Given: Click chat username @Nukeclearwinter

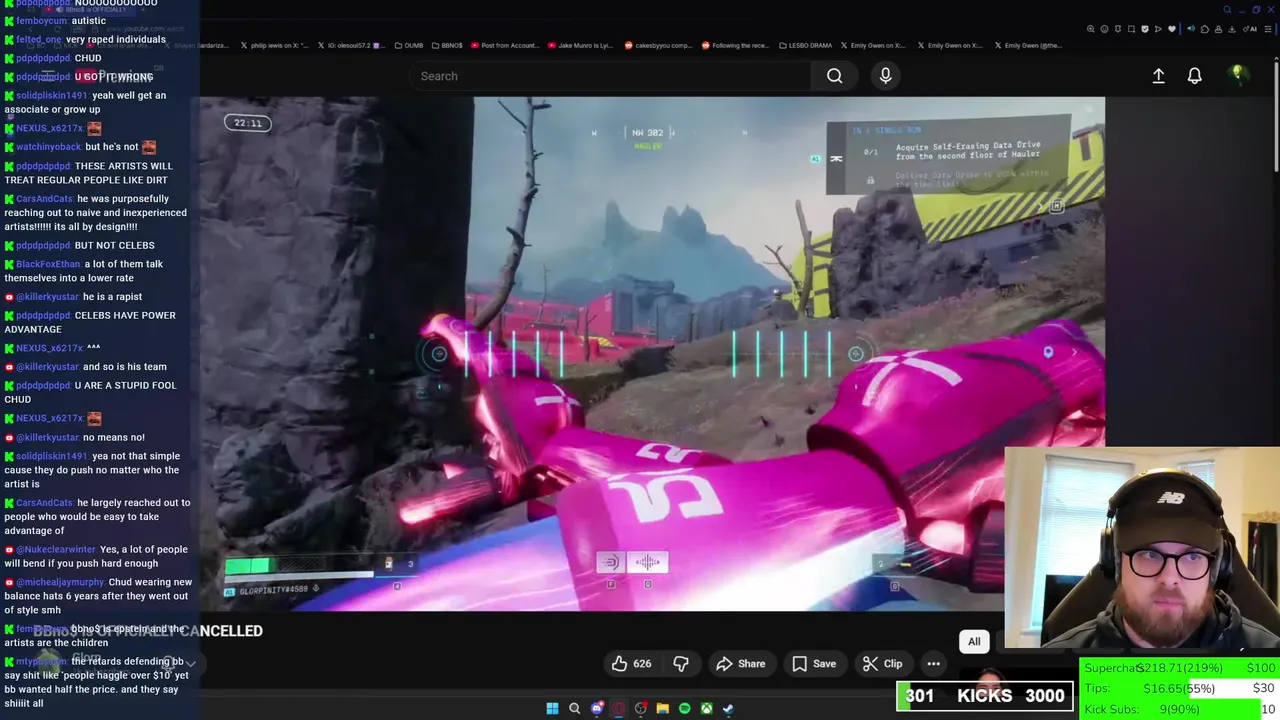Looking at the screenshot, I should 56,549.
